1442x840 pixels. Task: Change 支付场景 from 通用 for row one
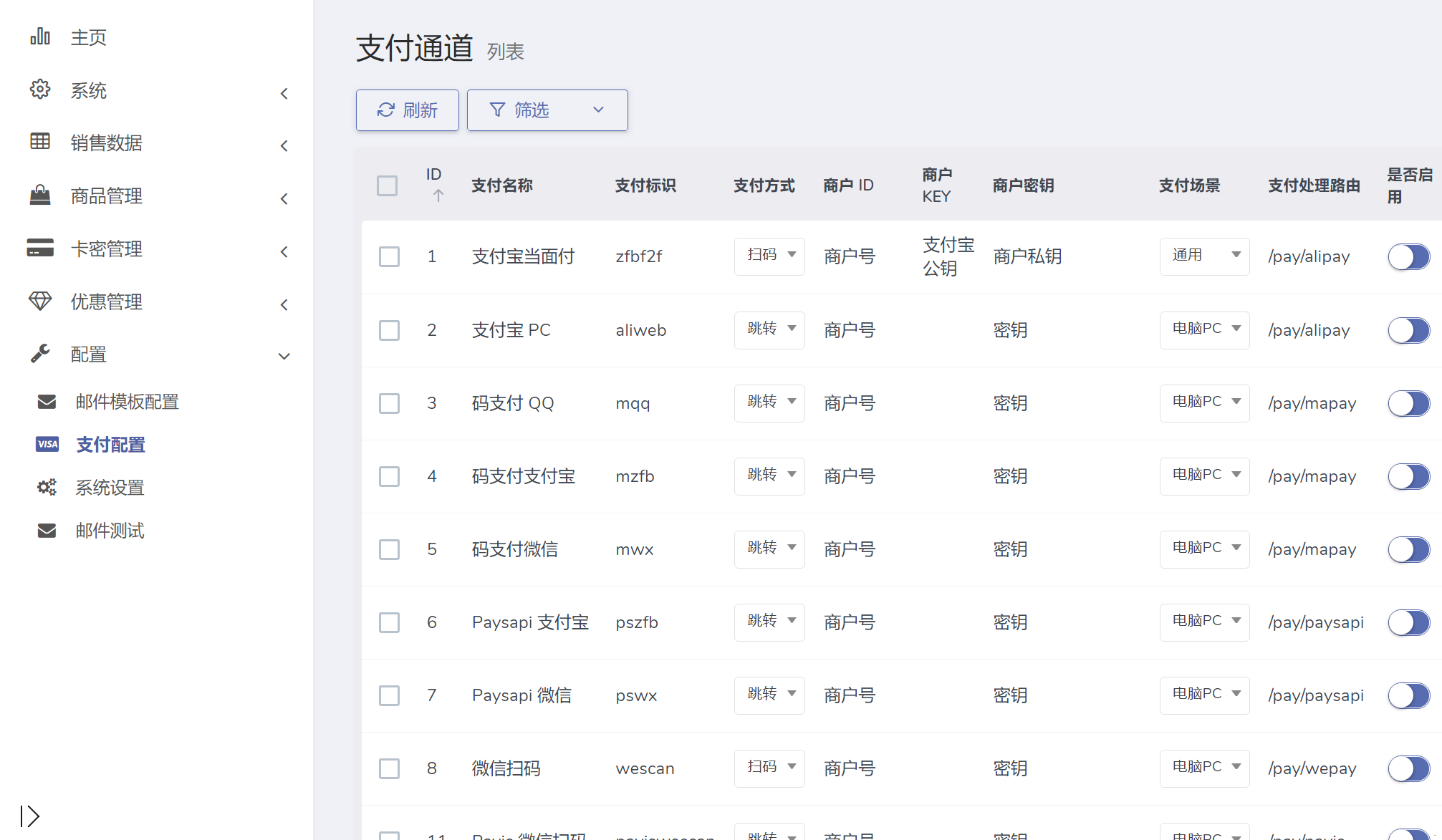coord(1204,256)
